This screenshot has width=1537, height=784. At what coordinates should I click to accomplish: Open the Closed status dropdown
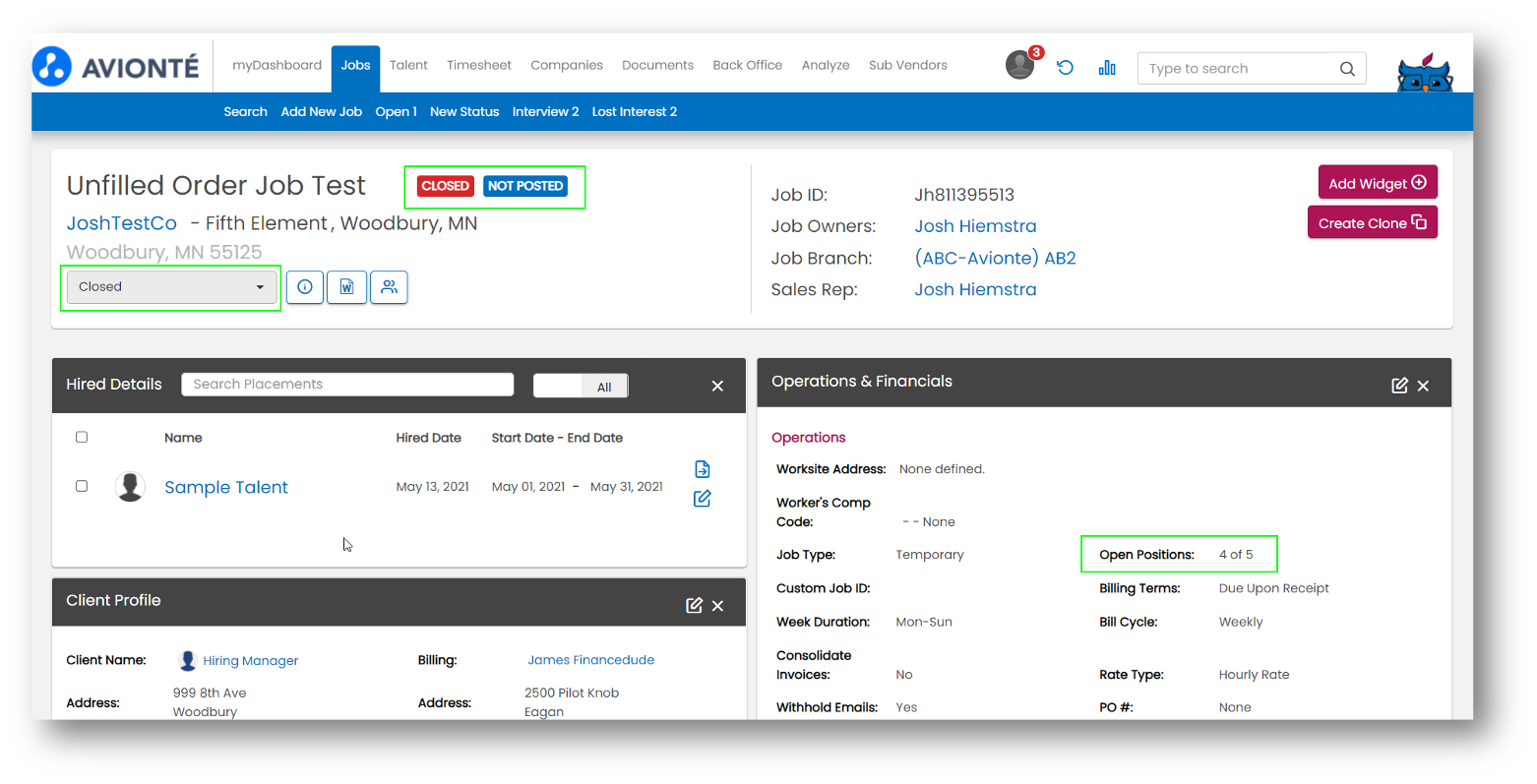click(x=170, y=286)
